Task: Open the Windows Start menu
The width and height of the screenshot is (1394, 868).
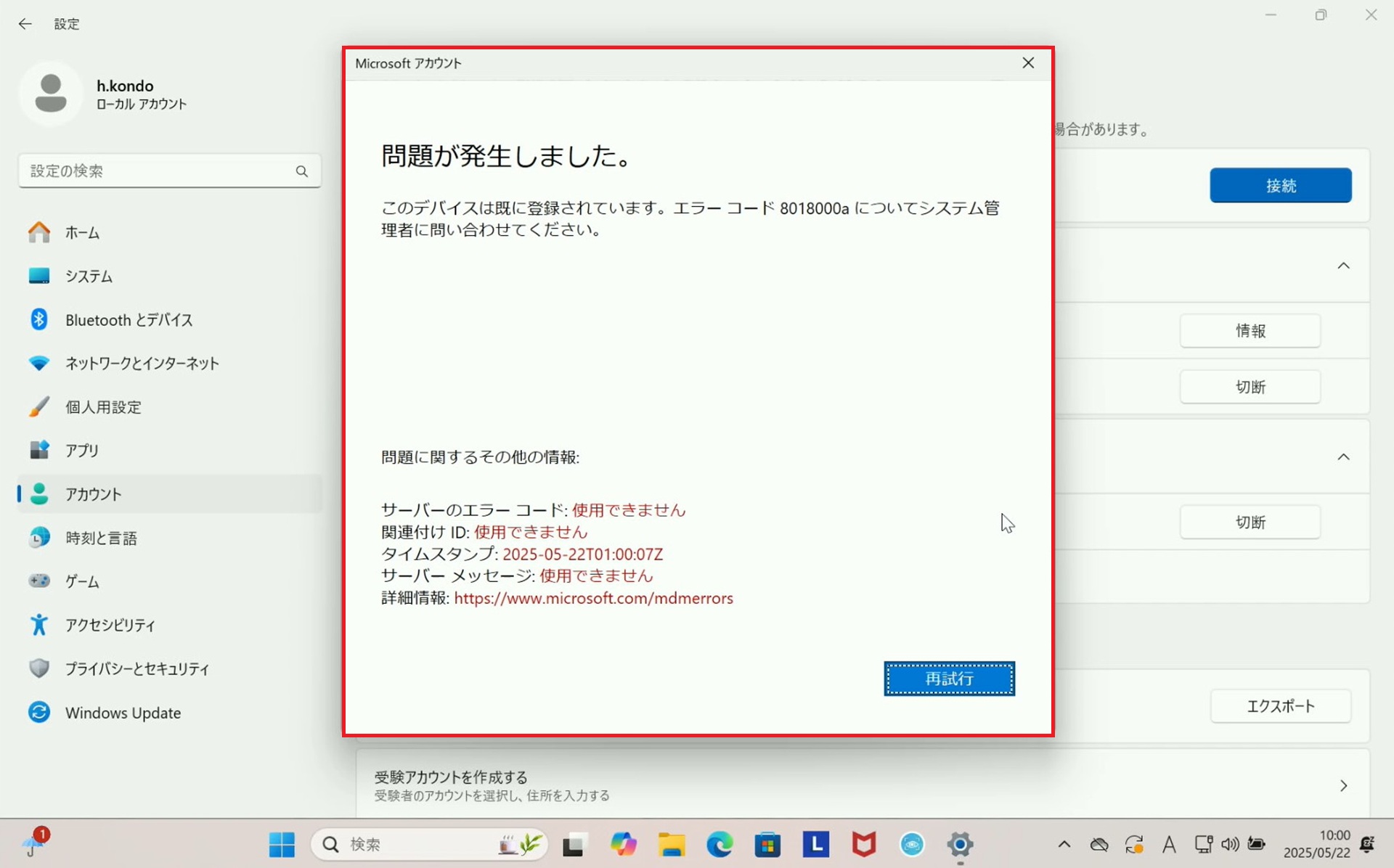Action: point(282,845)
